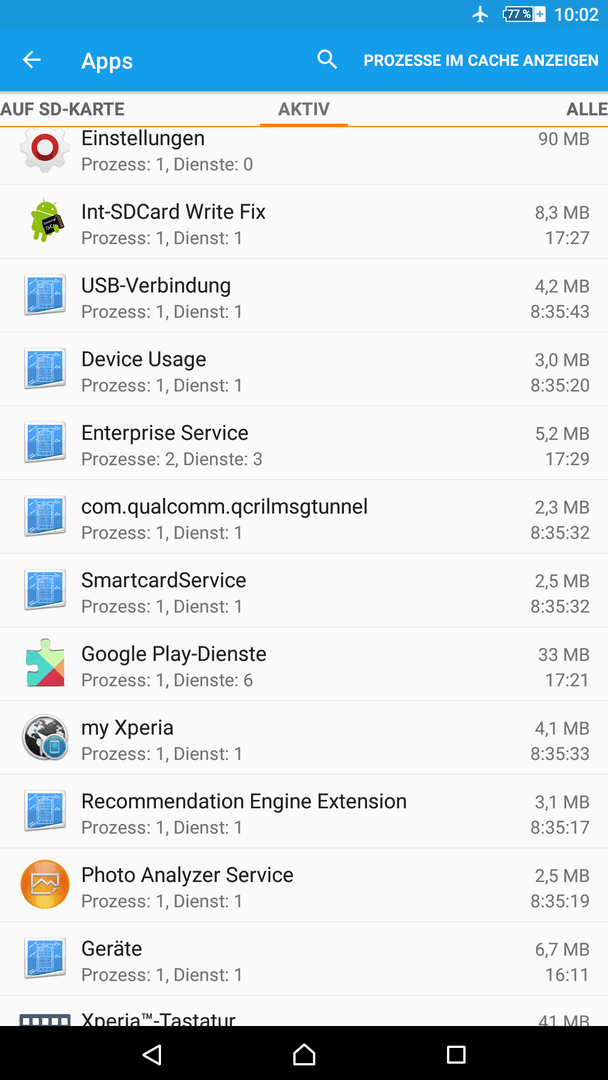Tap the Photo Analyzer Service orange icon

coord(45,884)
